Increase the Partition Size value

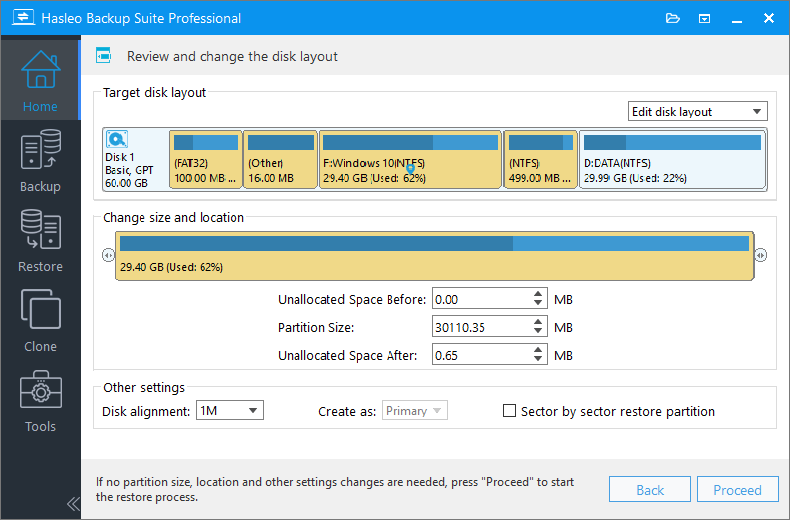(x=538, y=321)
